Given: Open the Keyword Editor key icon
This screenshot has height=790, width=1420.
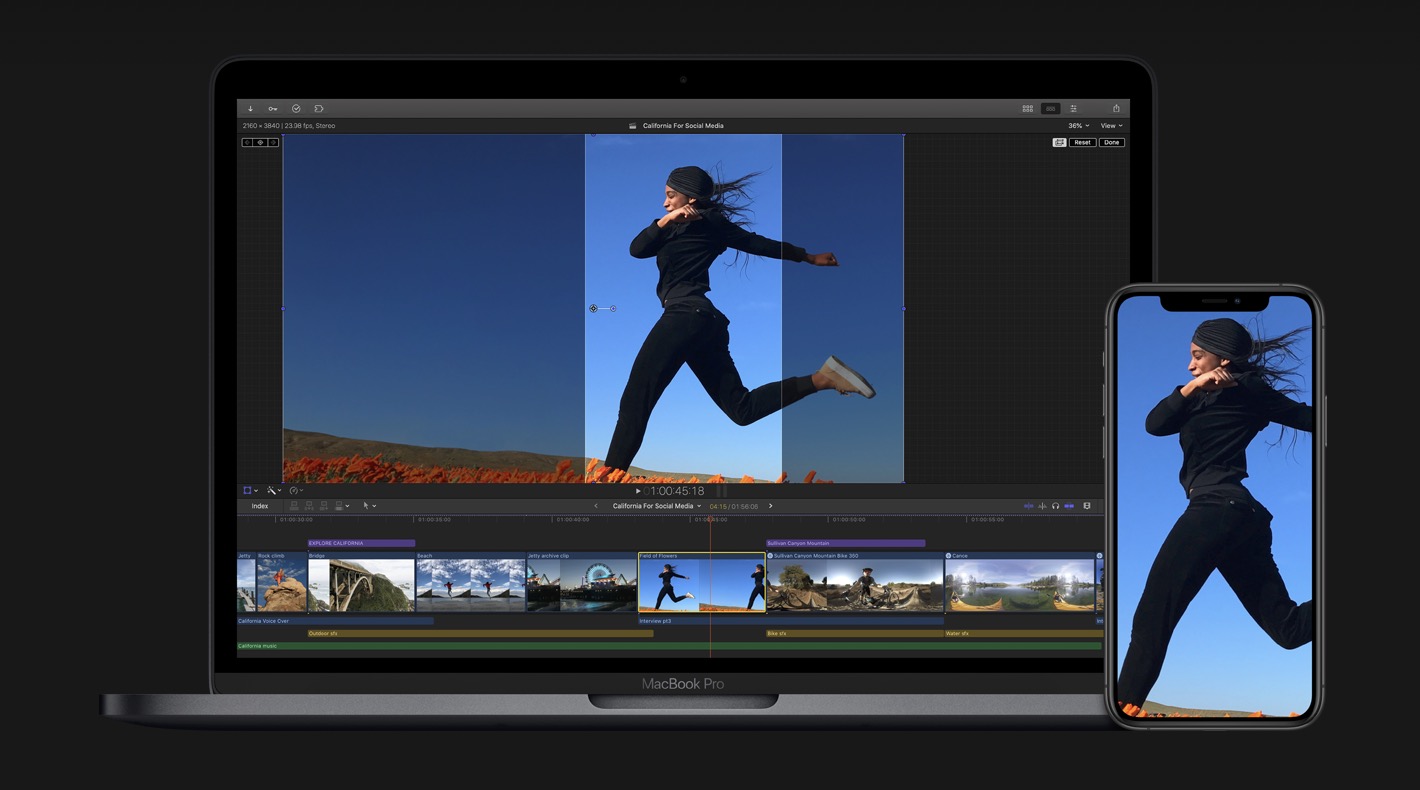Looking at the screenshot, I should pyautogui.click(x=273, y=108).
